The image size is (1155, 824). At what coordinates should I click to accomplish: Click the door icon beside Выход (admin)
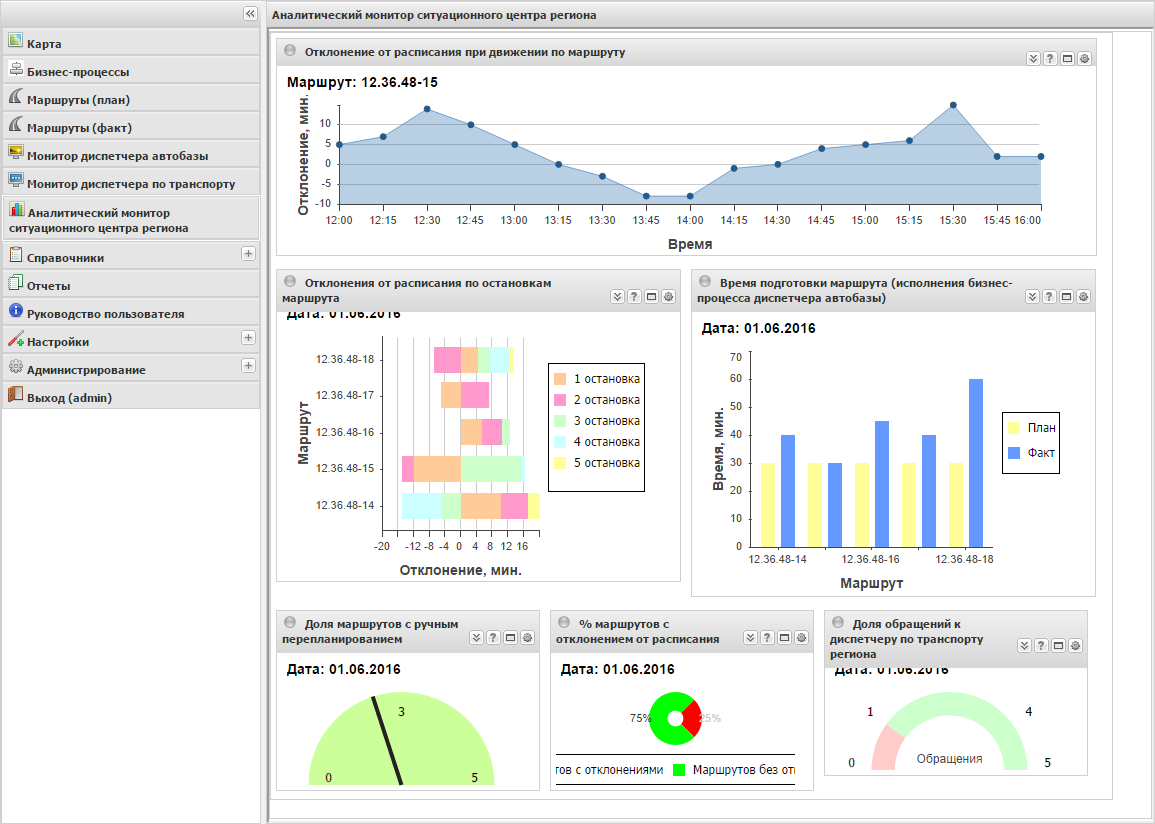click(15, 395)
